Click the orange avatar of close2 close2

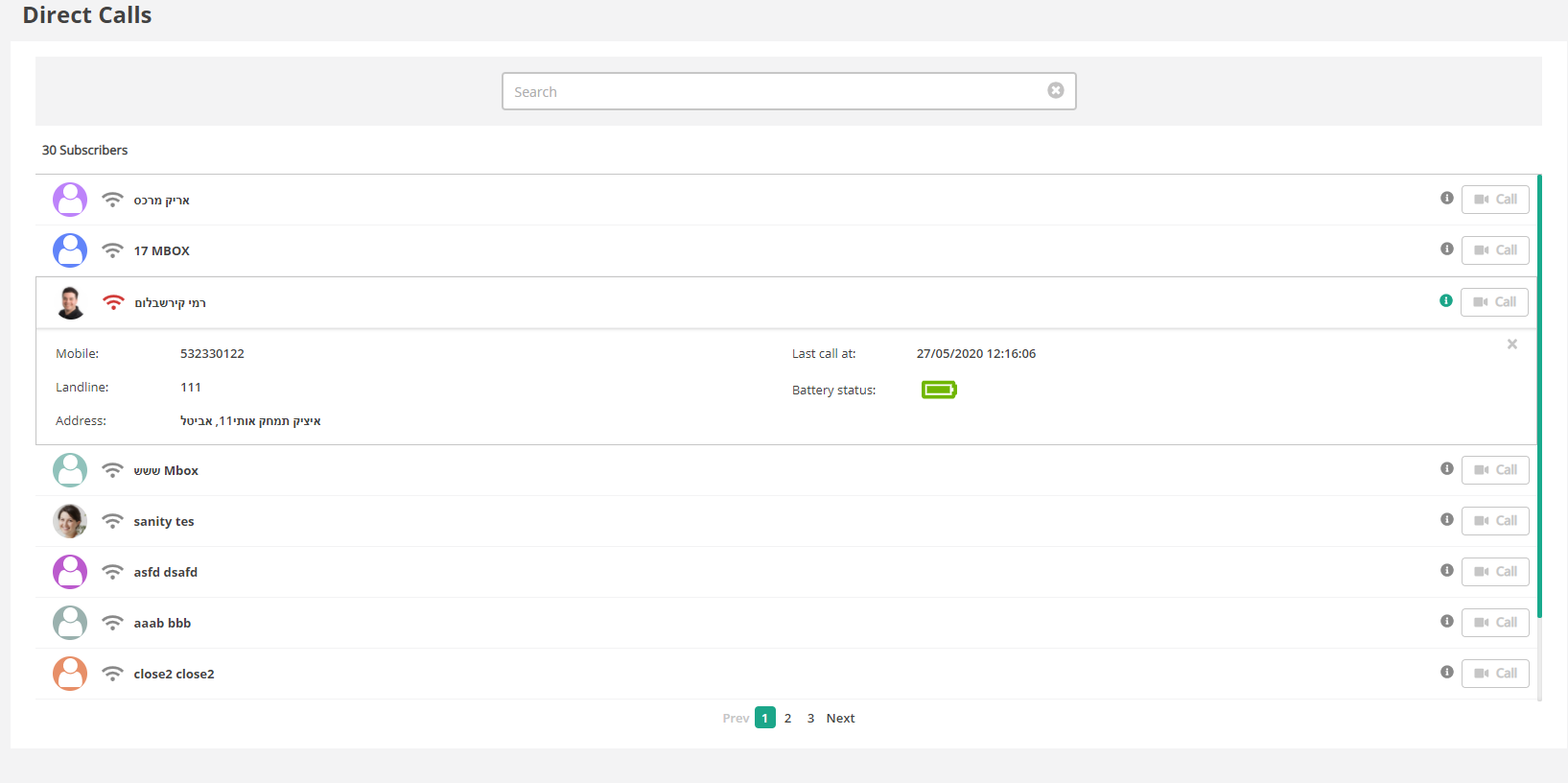70,674
